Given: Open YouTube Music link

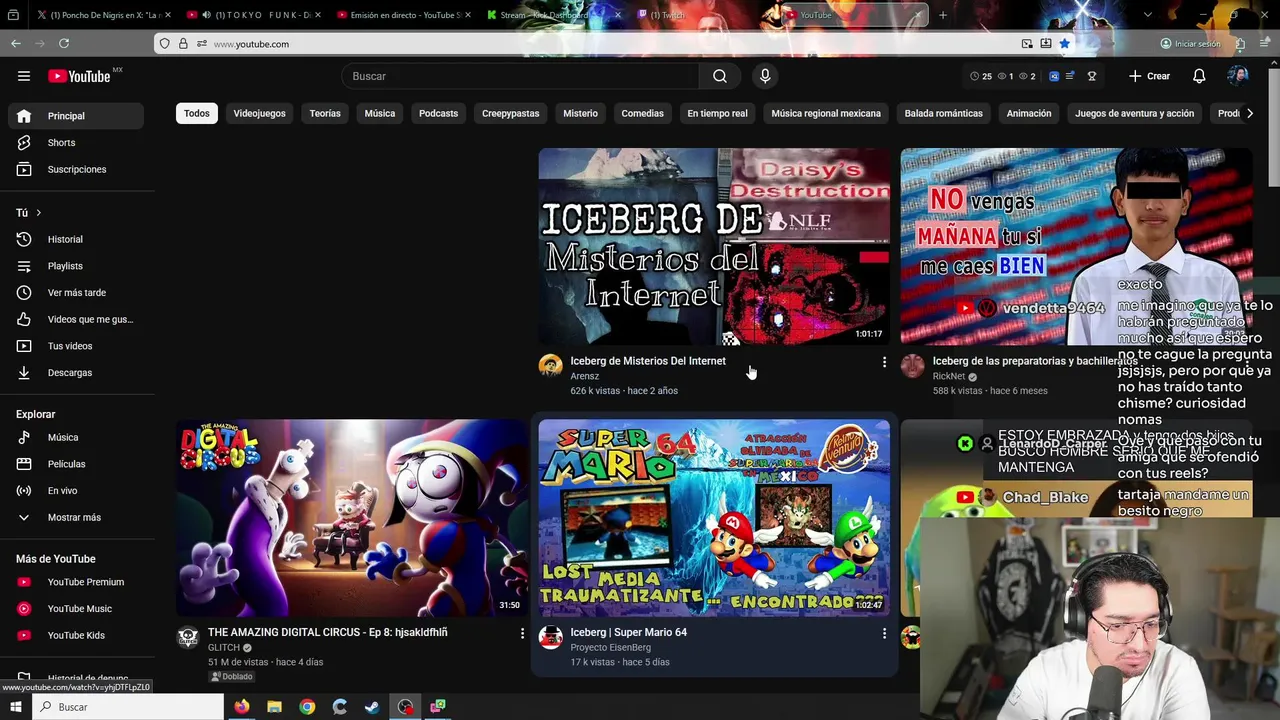Looking at the screenshot, I should click(x=76, y=609).
